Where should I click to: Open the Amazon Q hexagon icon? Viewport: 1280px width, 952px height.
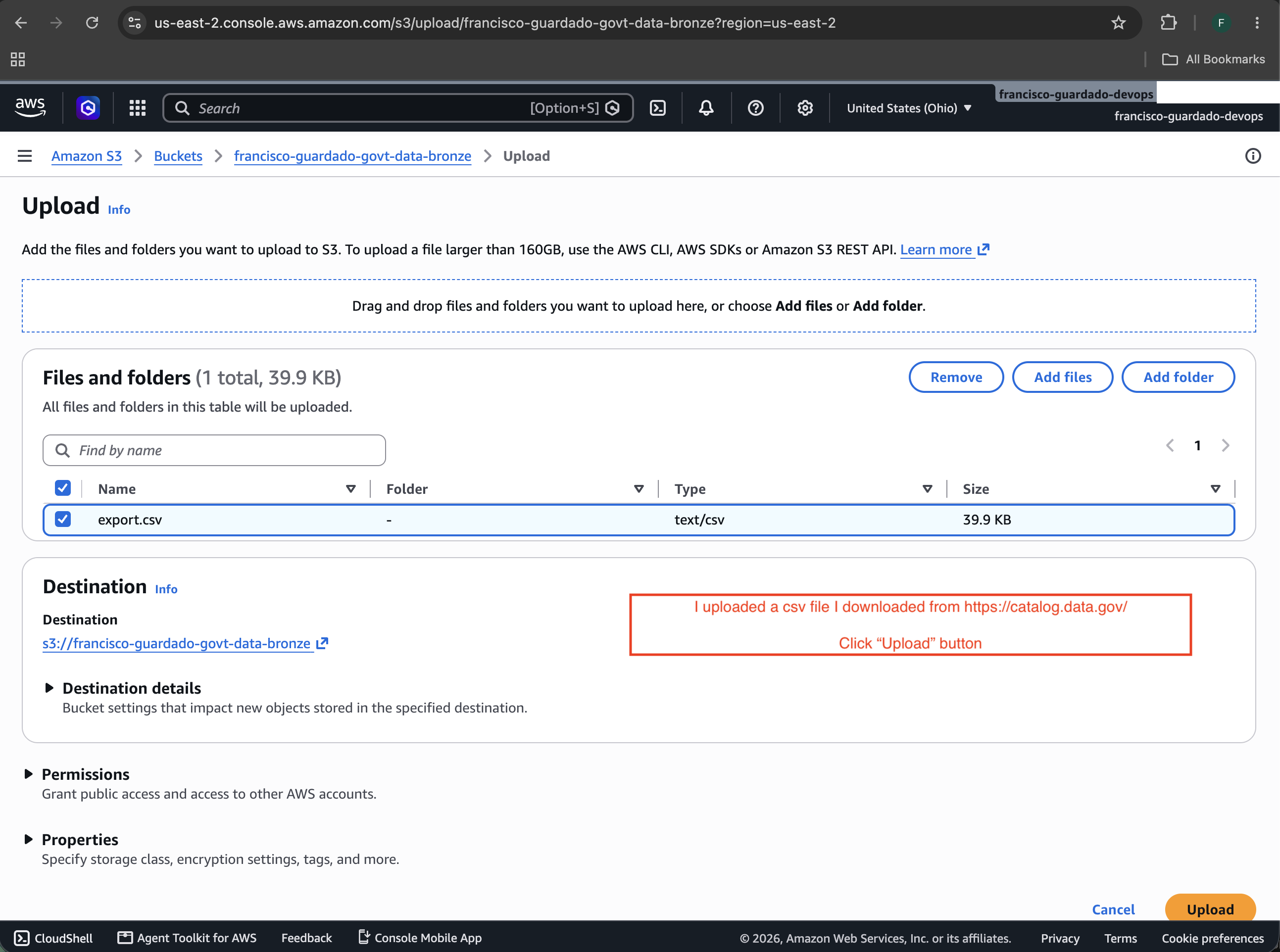coord(88,108)
